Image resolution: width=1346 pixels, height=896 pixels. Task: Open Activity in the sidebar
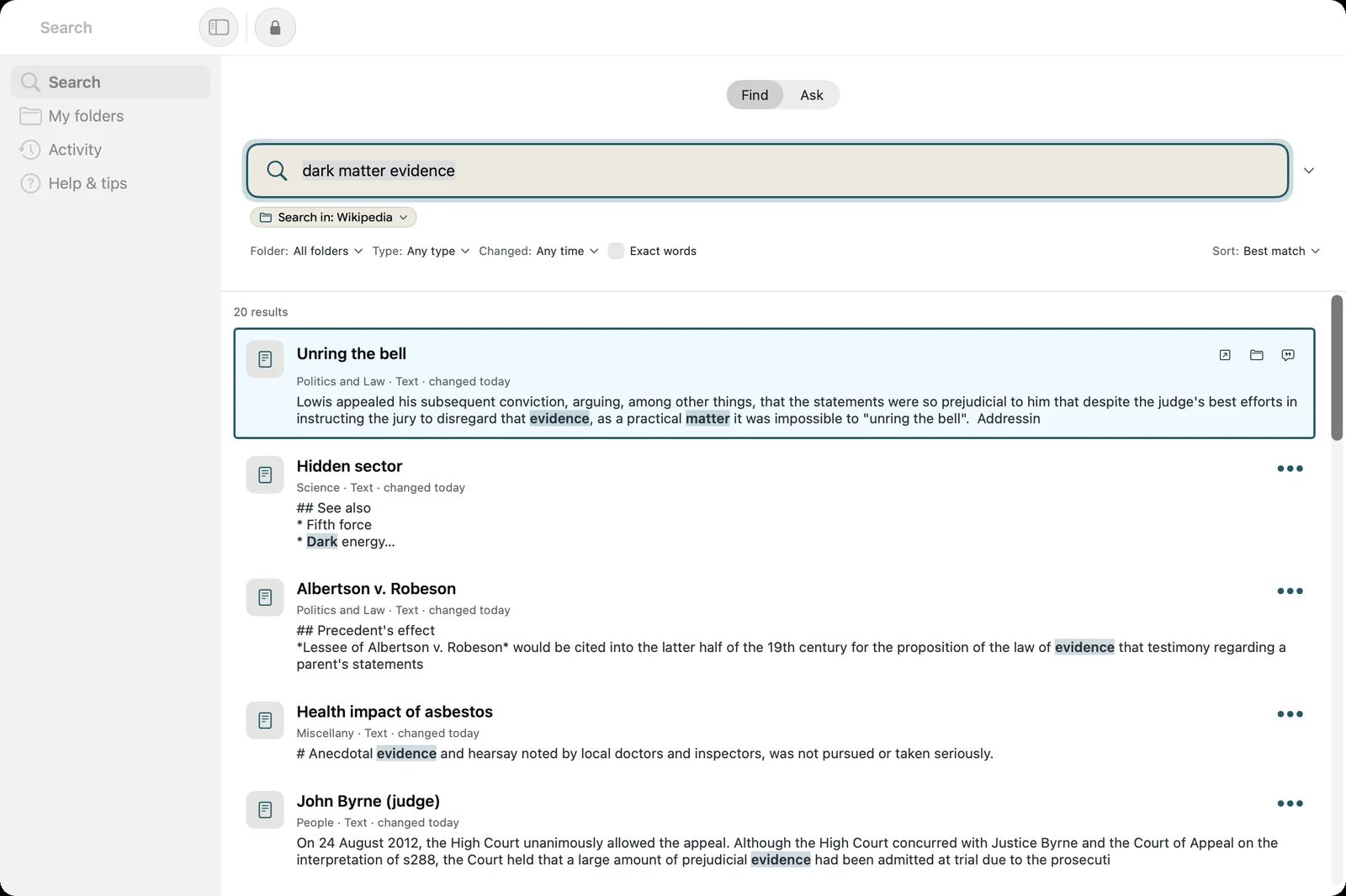110,150
